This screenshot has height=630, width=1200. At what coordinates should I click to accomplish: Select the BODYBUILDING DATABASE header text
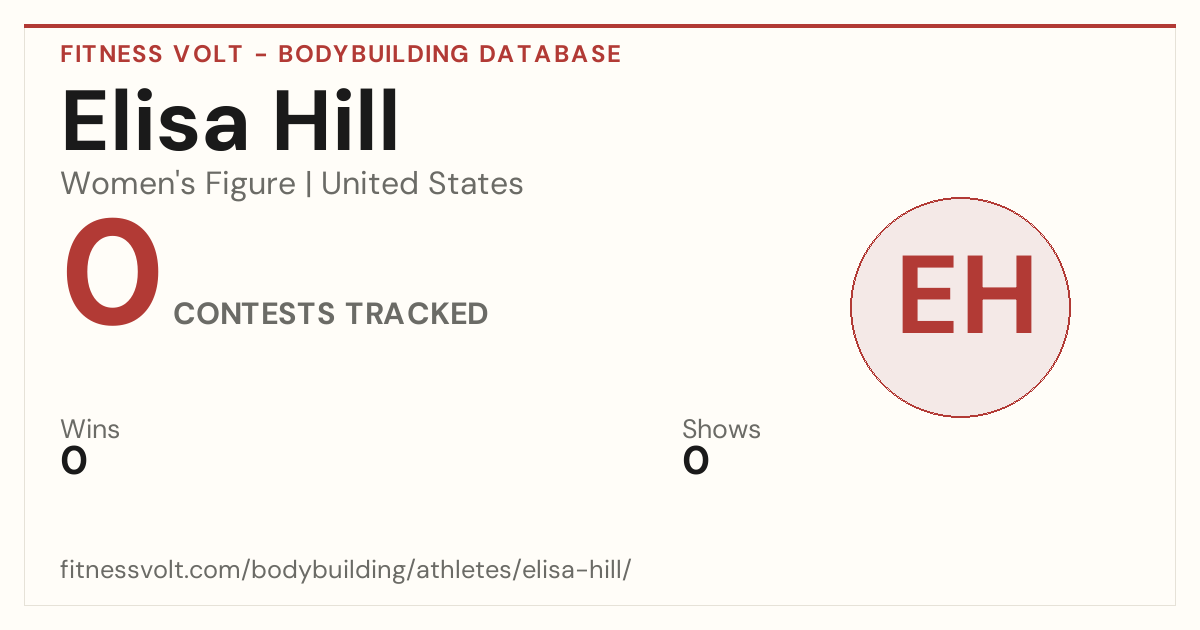(450, 54)
